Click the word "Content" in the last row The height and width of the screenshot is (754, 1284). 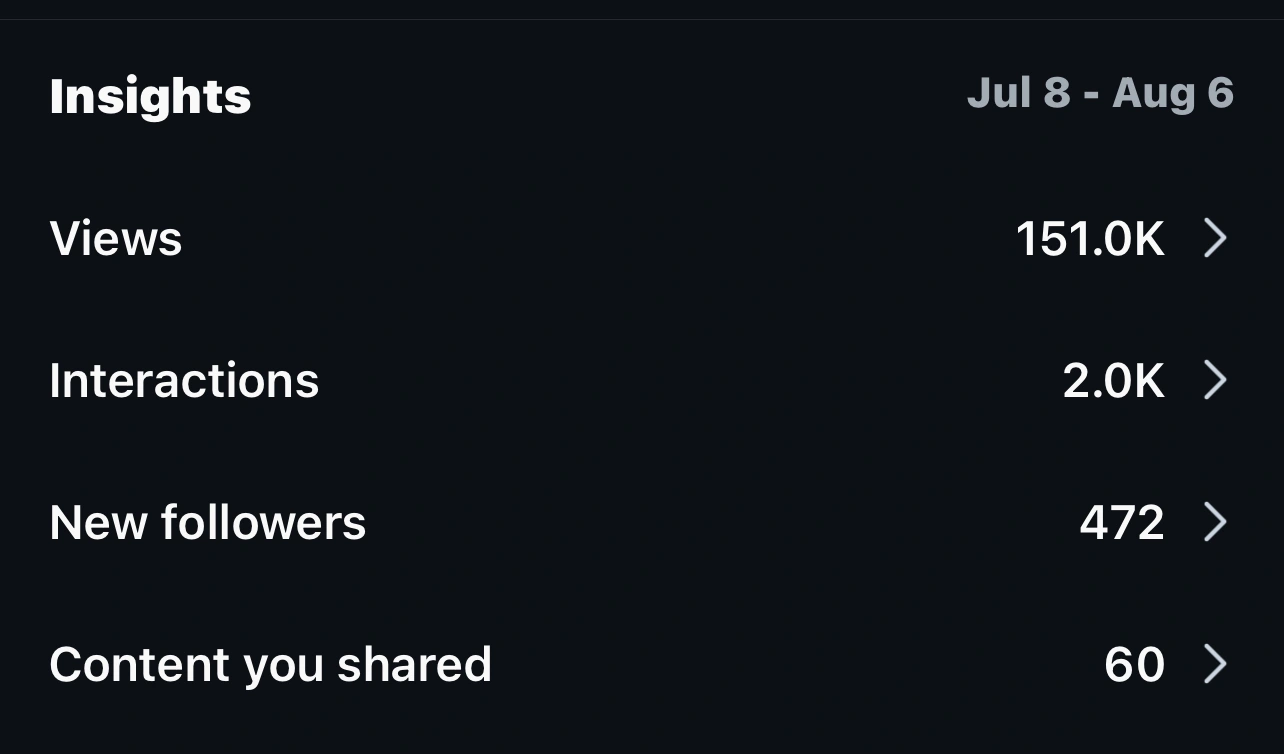pyautogui.click(x=140, y=665)
